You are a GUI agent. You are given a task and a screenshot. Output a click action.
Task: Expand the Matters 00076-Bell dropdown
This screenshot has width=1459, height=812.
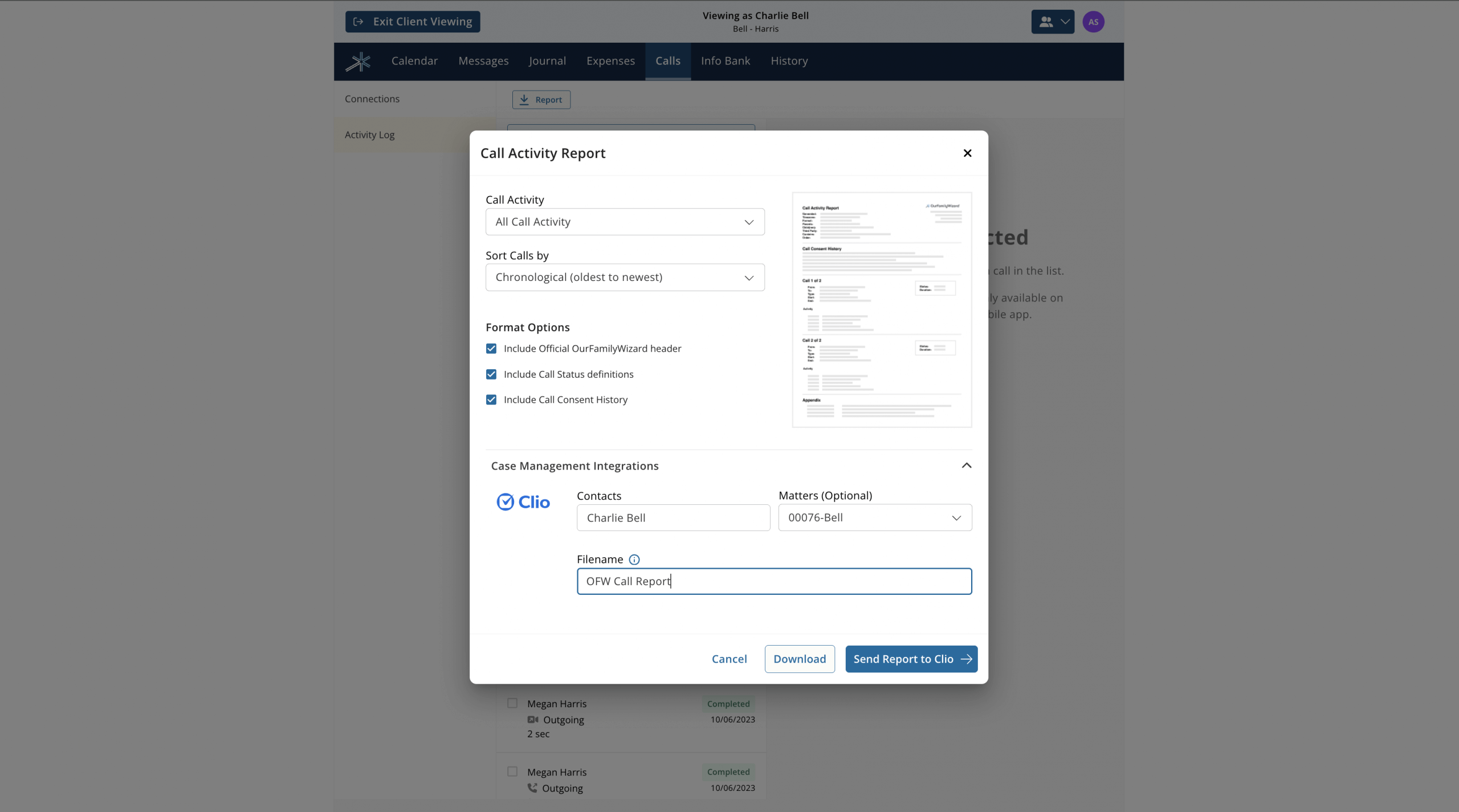875,518
